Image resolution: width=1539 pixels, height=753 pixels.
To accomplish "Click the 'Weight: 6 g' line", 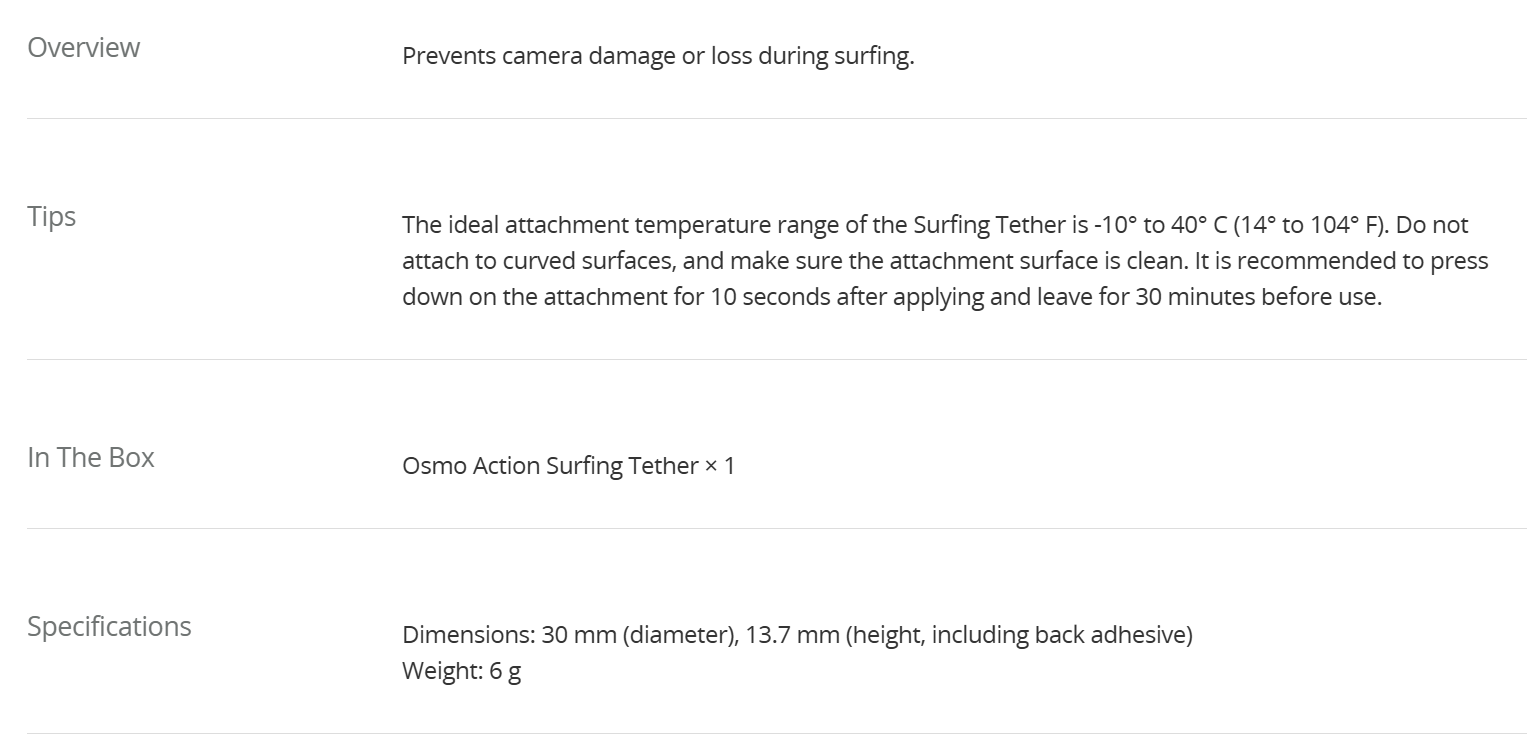I will click(x=461, y=671).
